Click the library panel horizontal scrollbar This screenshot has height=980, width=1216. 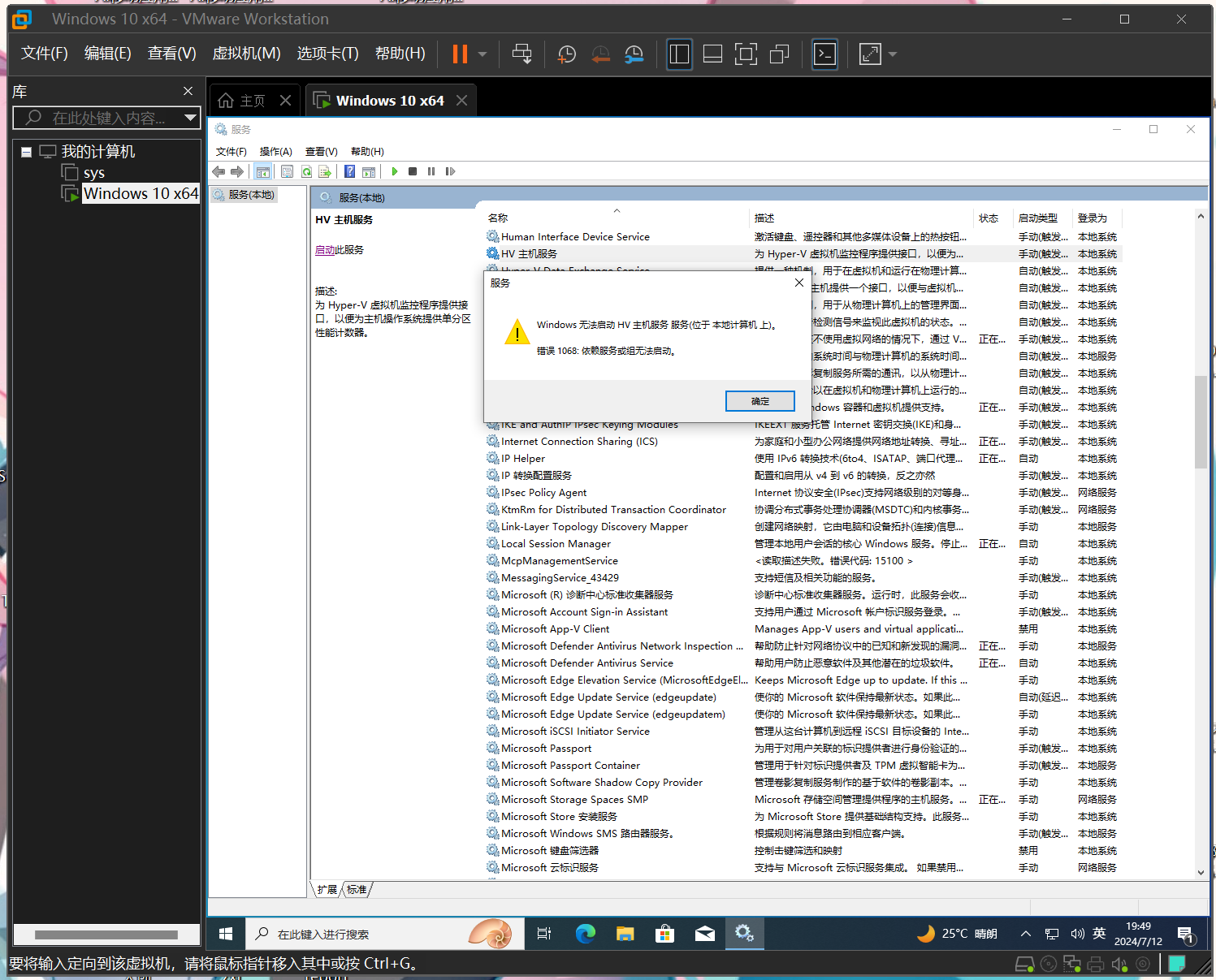tap(106, 935)
